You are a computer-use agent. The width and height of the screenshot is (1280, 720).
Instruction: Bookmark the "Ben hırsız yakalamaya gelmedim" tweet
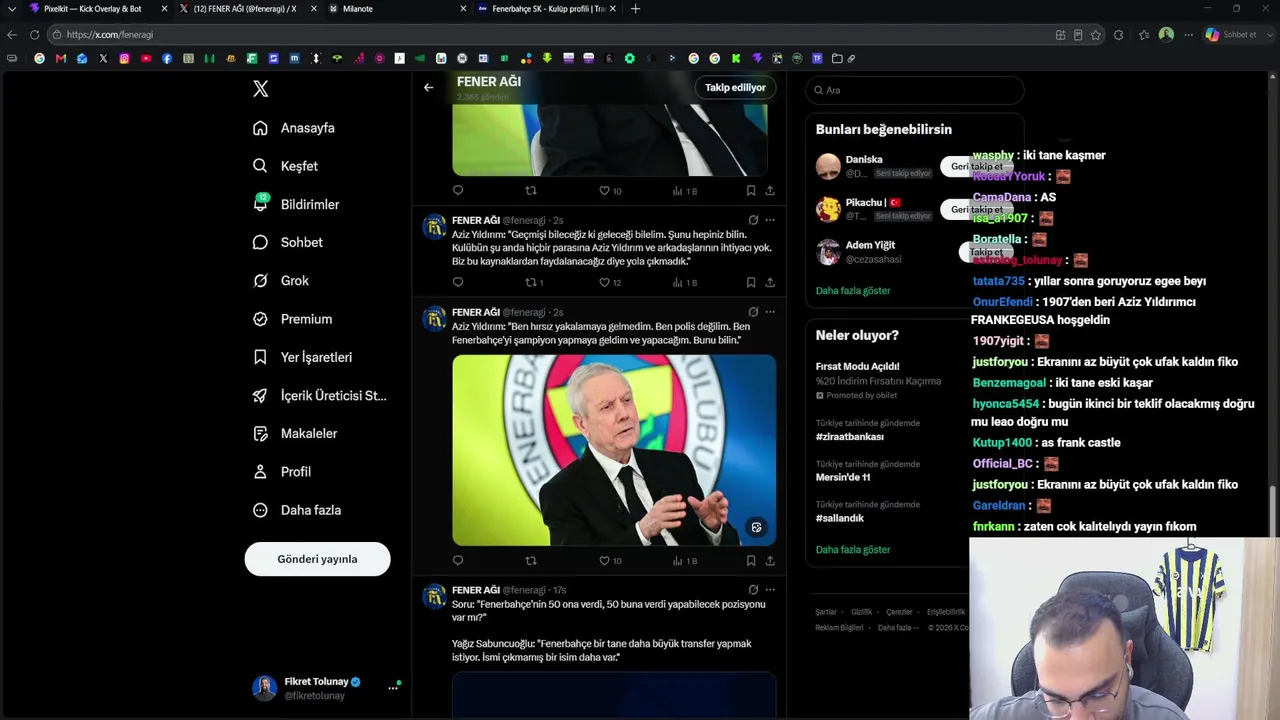(x=751, y=561)
